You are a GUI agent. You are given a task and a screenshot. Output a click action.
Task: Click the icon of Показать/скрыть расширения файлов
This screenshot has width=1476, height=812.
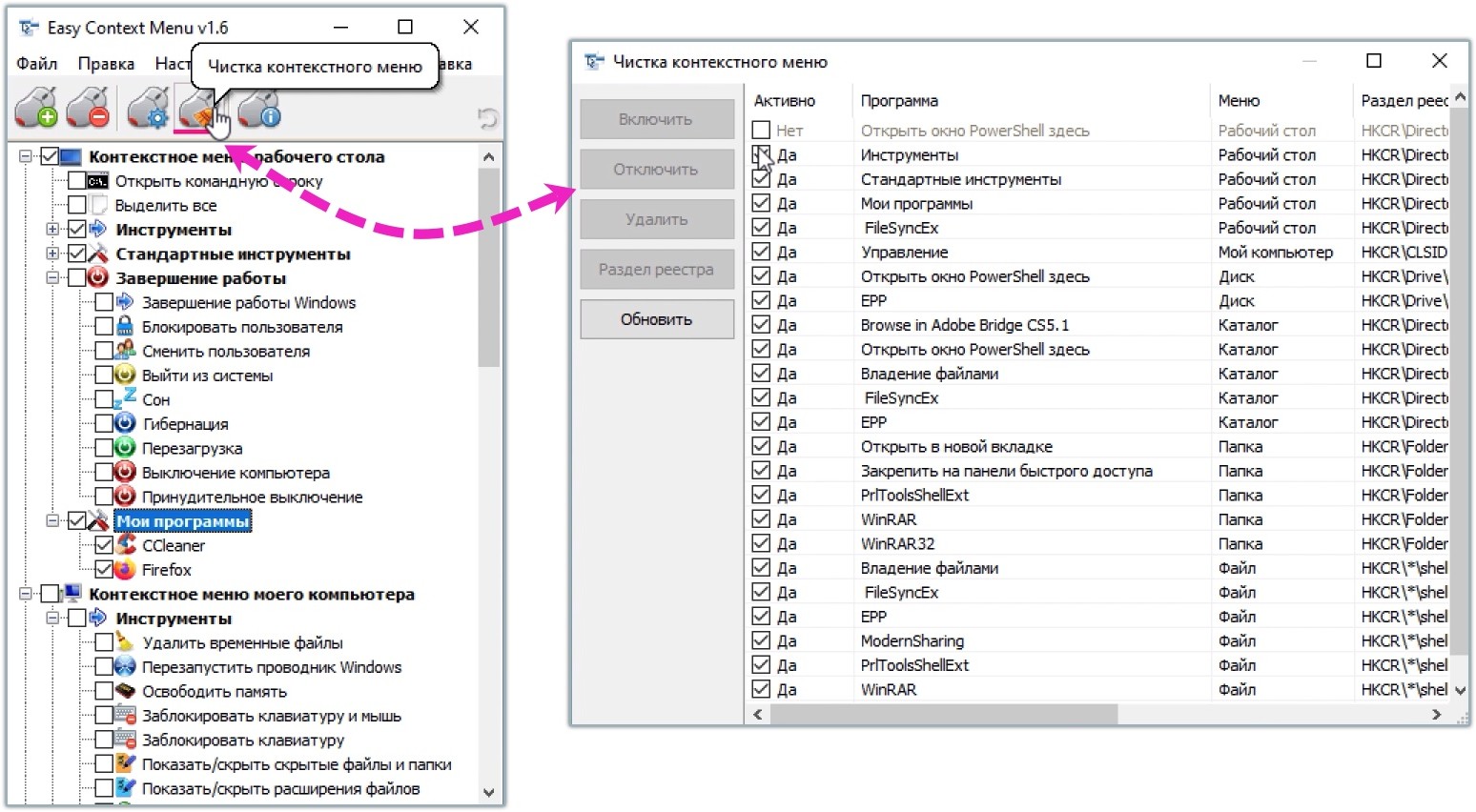click(125, 788)
